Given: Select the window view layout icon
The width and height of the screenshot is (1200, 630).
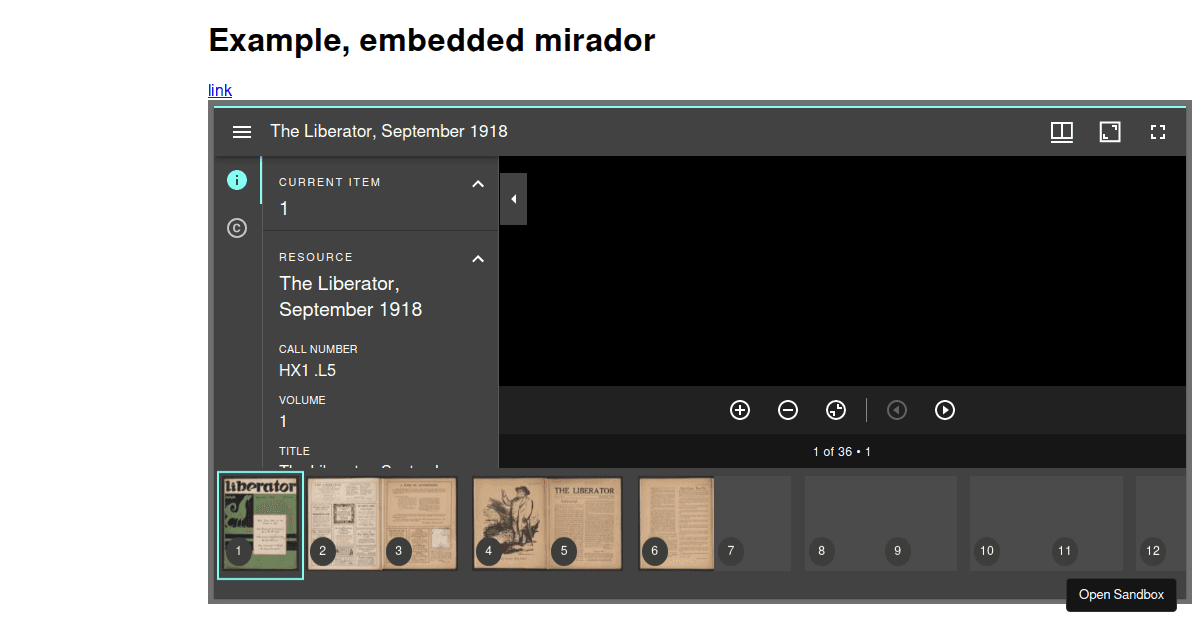Looking at the screenshot, I should tap(1062, 131).
